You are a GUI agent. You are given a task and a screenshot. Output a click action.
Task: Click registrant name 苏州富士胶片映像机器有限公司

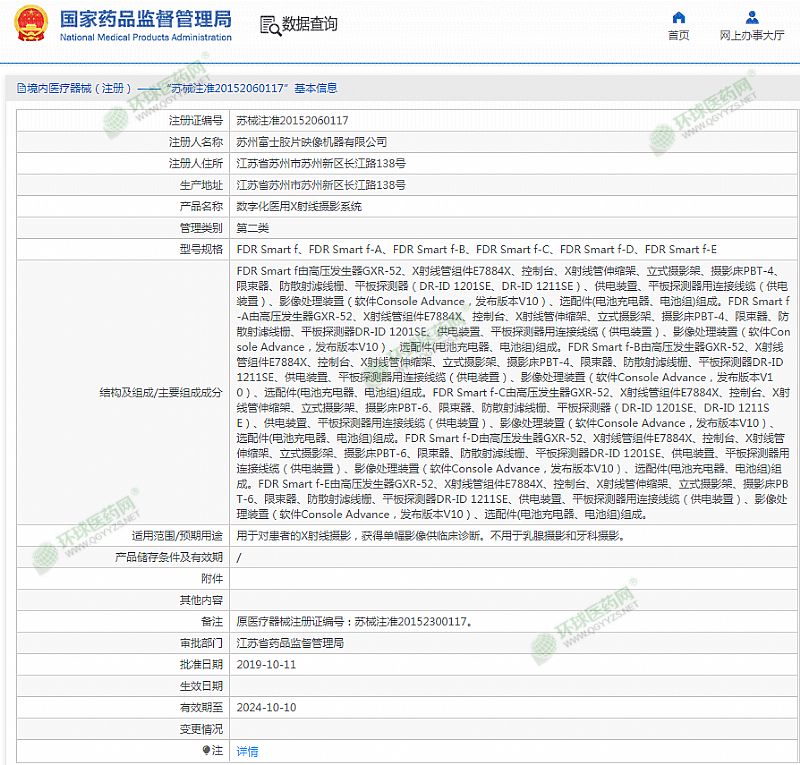311,142
